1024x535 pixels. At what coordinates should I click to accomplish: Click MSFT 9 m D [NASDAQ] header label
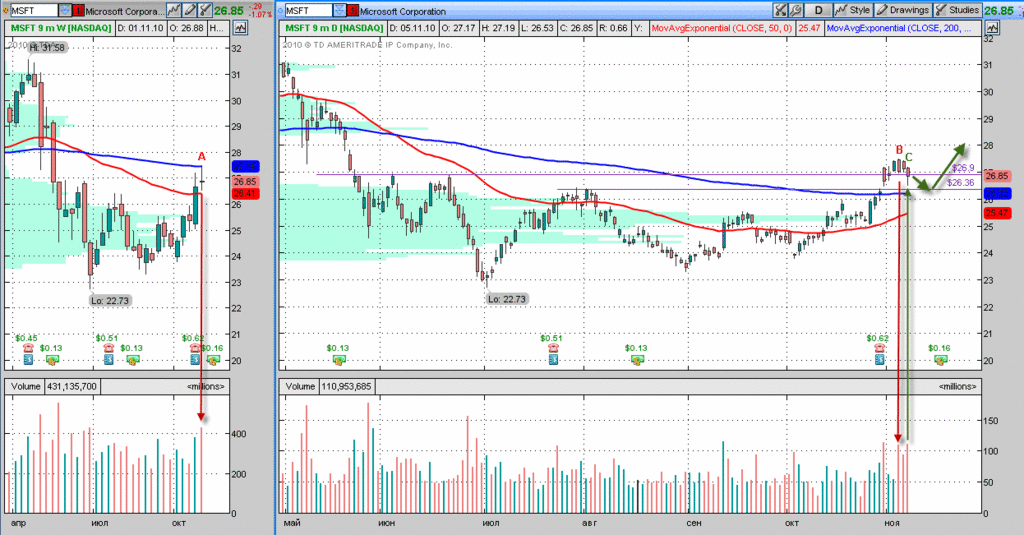[334, 28]
